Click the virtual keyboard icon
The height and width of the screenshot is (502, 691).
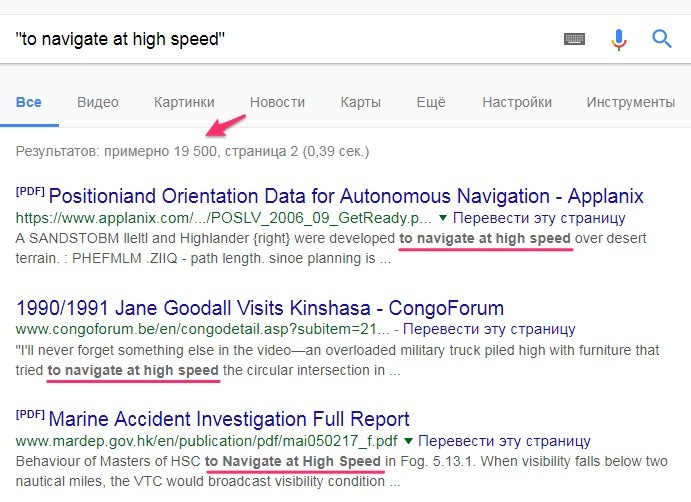pos(574,39)
